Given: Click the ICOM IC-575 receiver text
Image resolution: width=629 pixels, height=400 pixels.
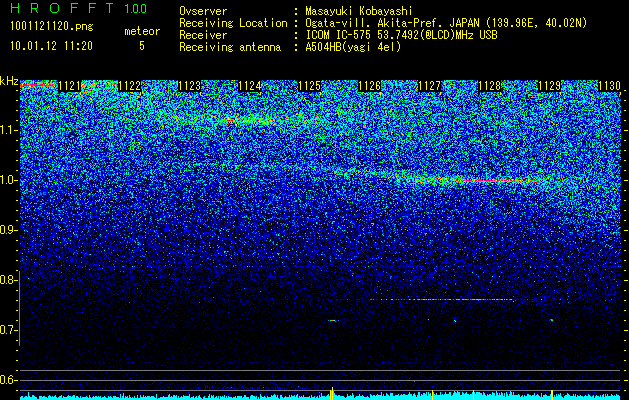Looking at the screenshot, I should [x=401, y=35].
